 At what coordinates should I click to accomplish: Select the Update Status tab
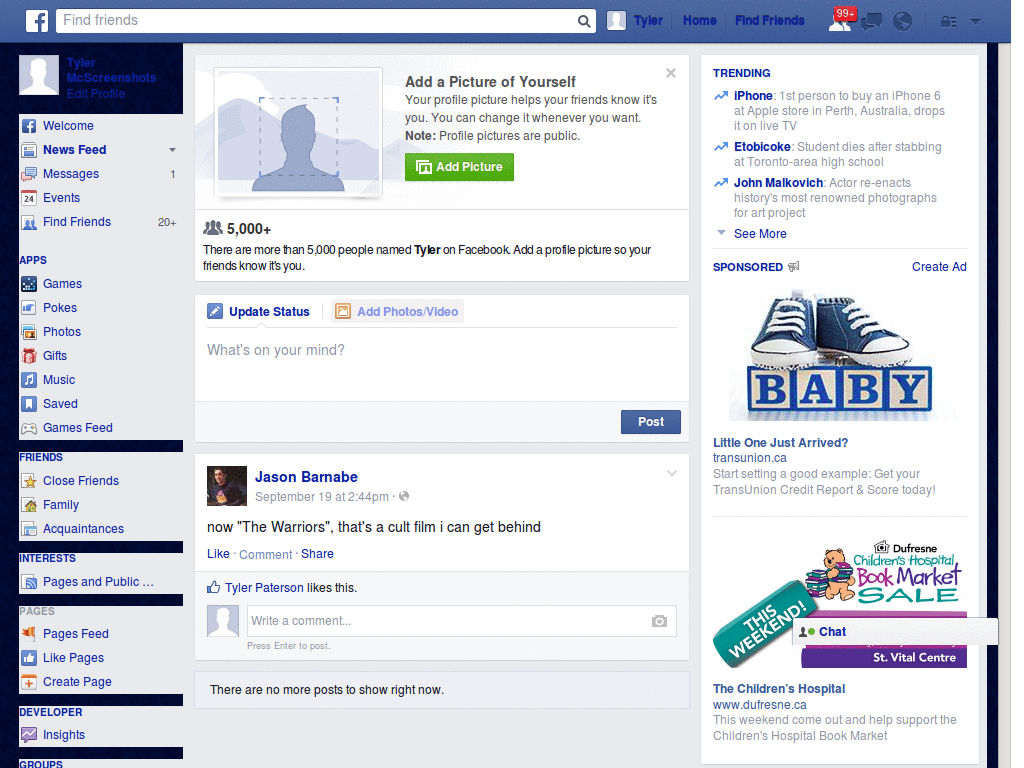tap(258, 312)
